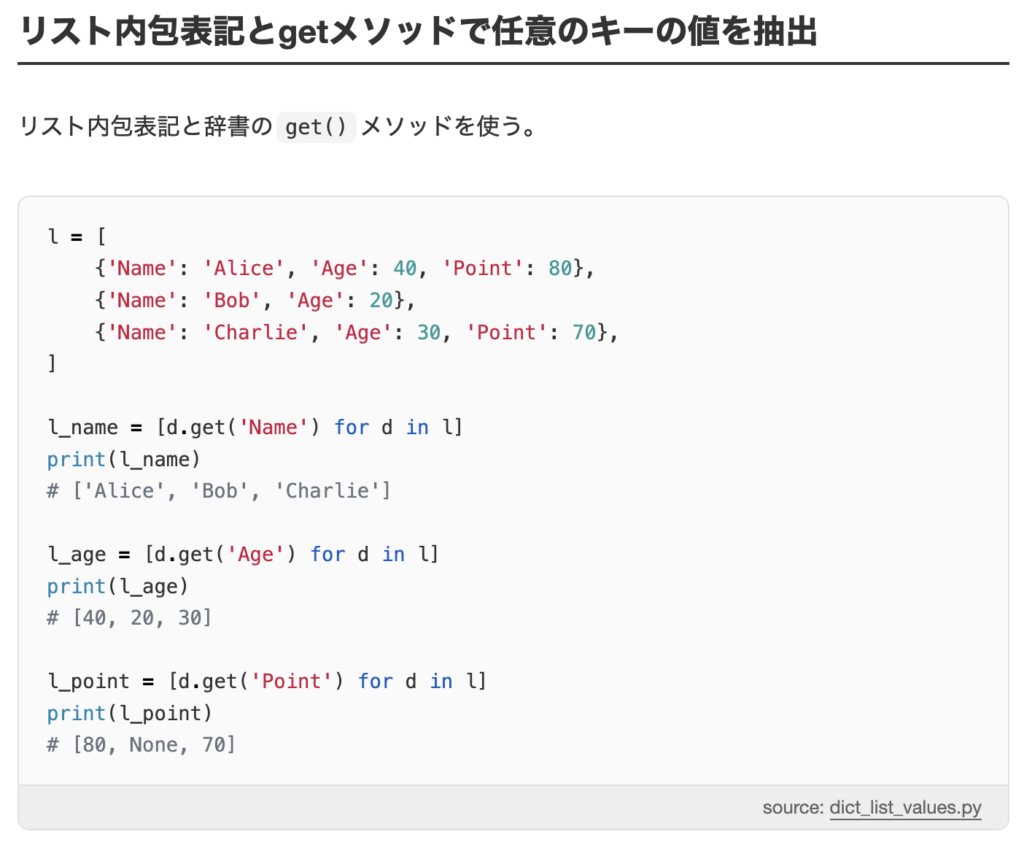The height and width of the screenshot is (845, 1024).
Task: Click the 'source:' label in code footer
Action: [792, 808]
